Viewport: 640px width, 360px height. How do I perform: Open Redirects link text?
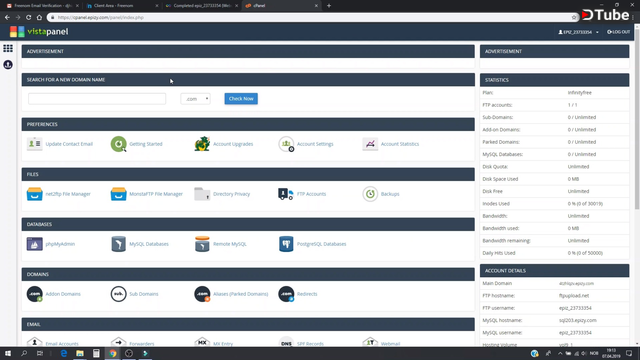point(307,294)
